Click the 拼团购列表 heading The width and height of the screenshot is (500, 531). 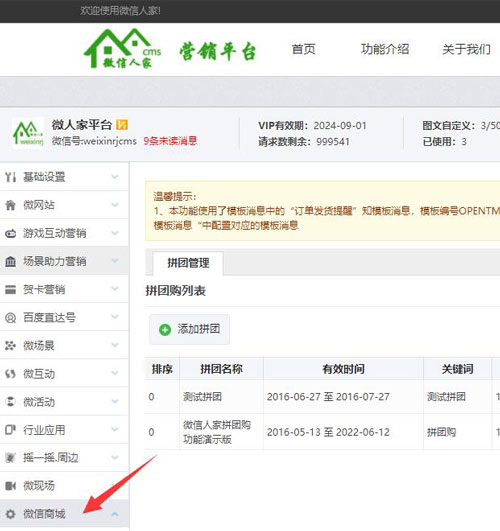[x=175, y=291]
